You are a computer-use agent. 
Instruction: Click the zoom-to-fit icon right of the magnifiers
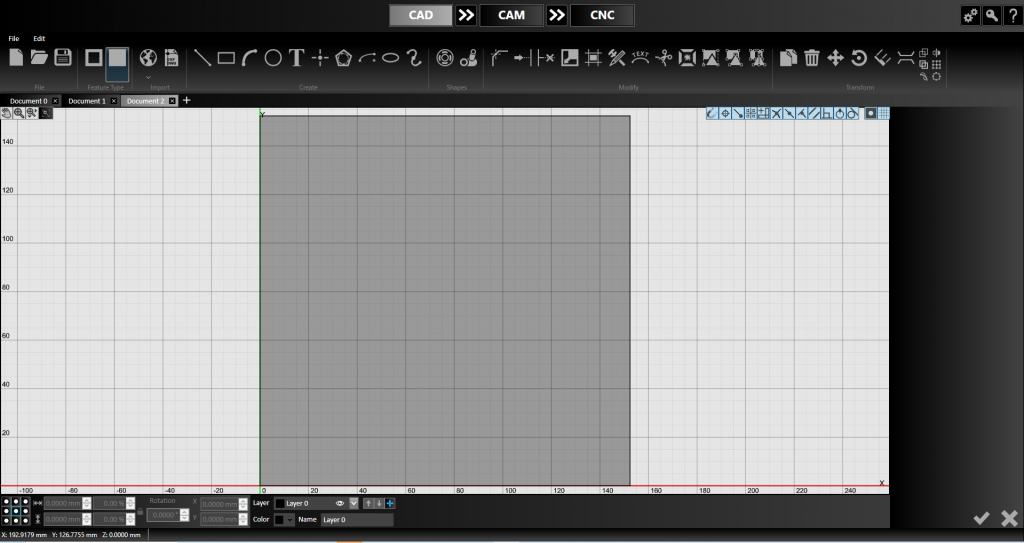(x=45, y=113)
